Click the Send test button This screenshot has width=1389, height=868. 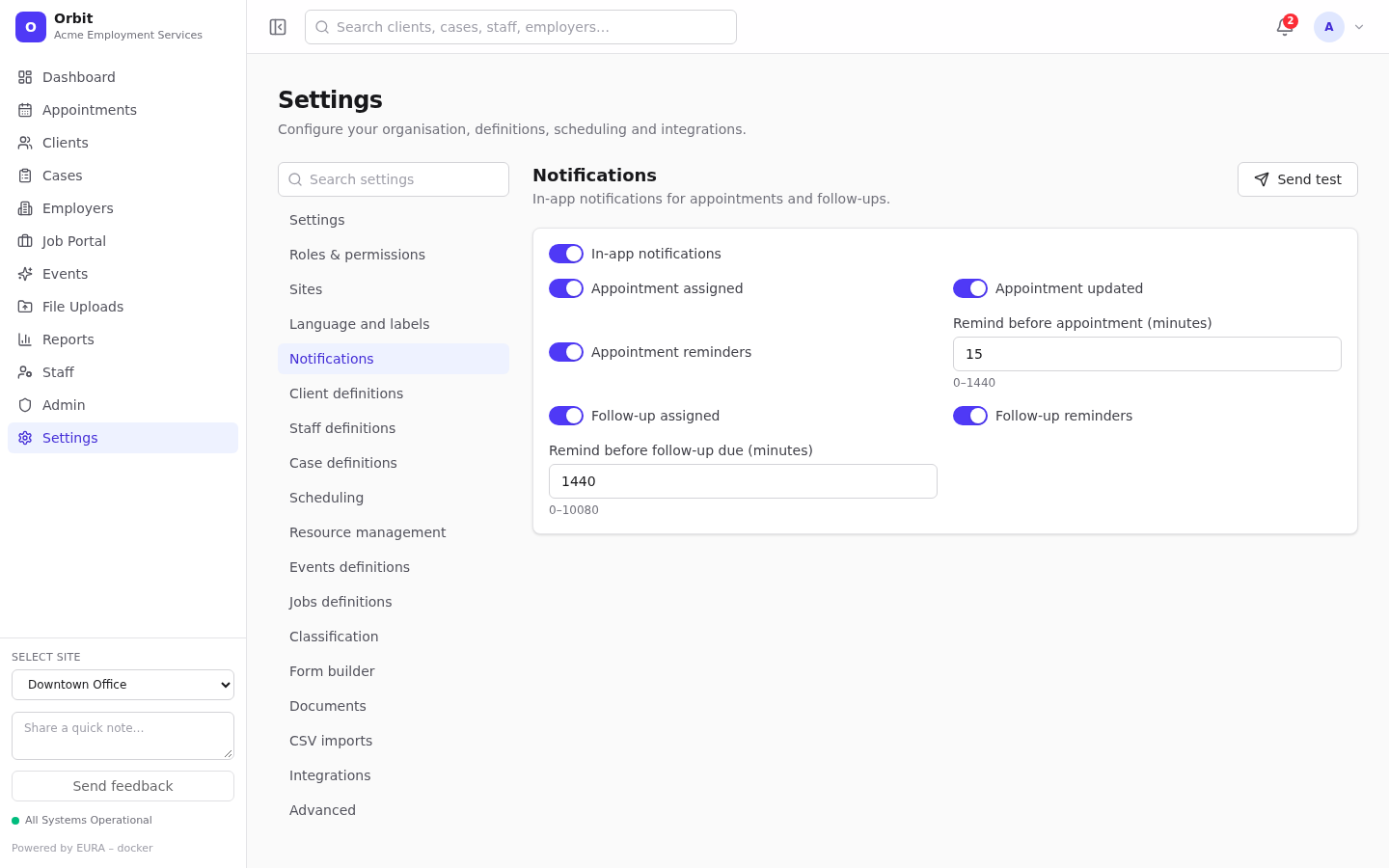(1297, 179)
